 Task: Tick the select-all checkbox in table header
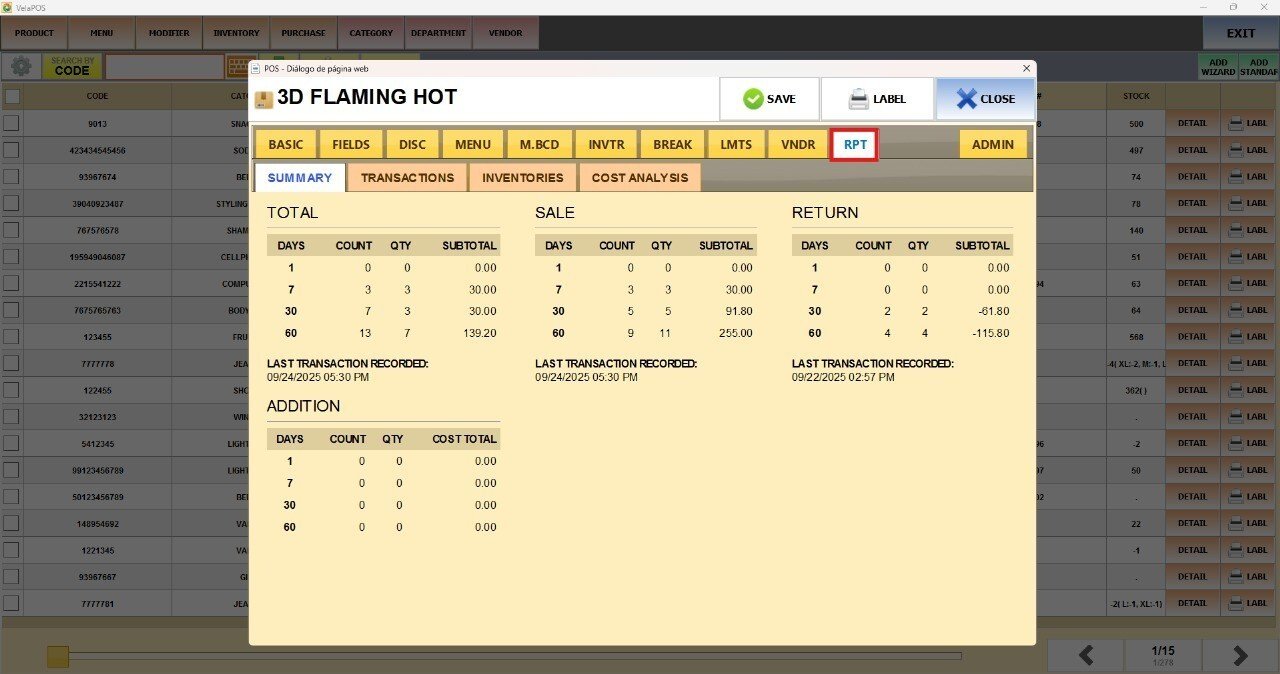[12, 97]
